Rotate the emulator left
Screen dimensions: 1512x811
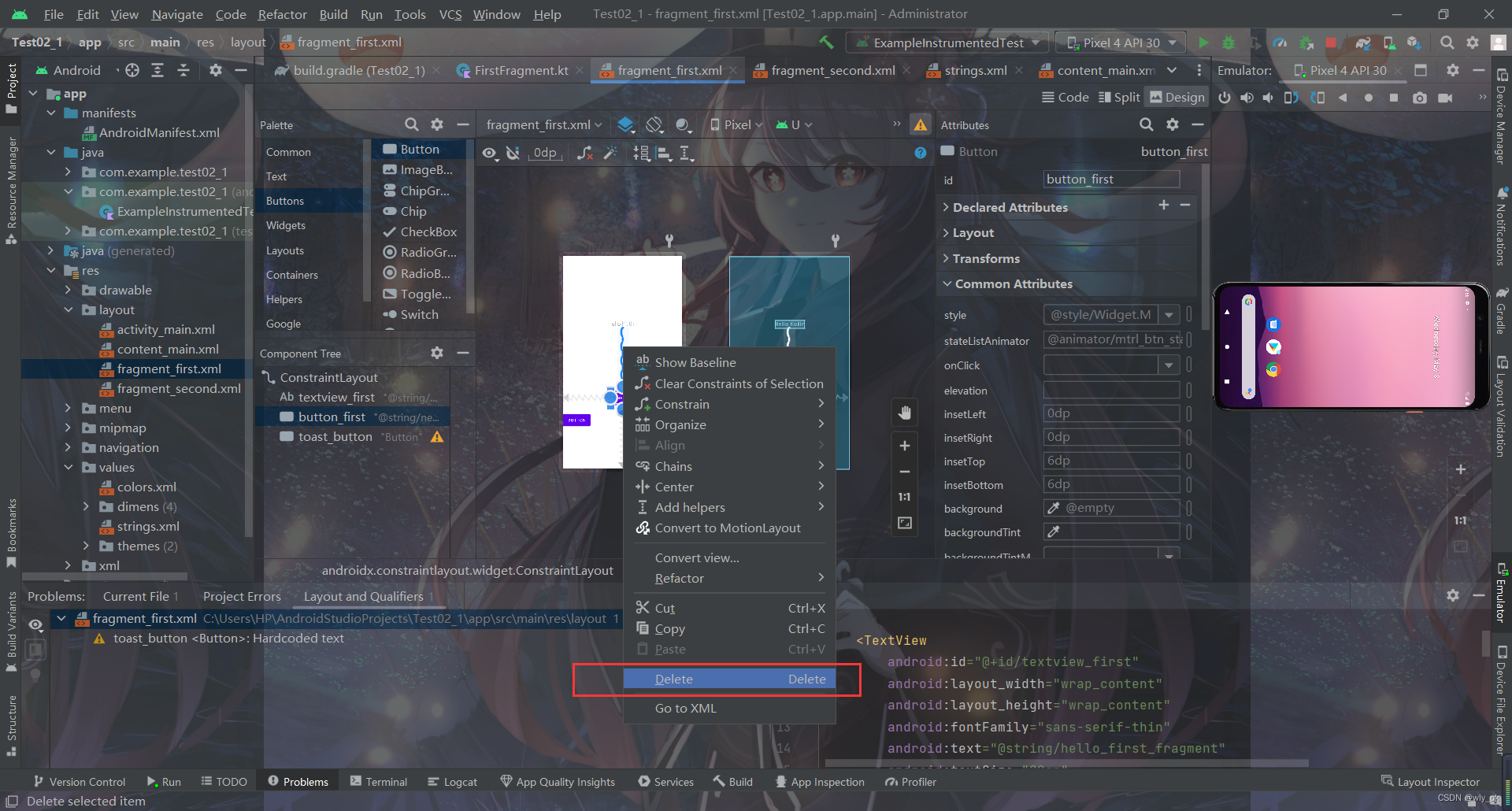tap(1291, 98)
